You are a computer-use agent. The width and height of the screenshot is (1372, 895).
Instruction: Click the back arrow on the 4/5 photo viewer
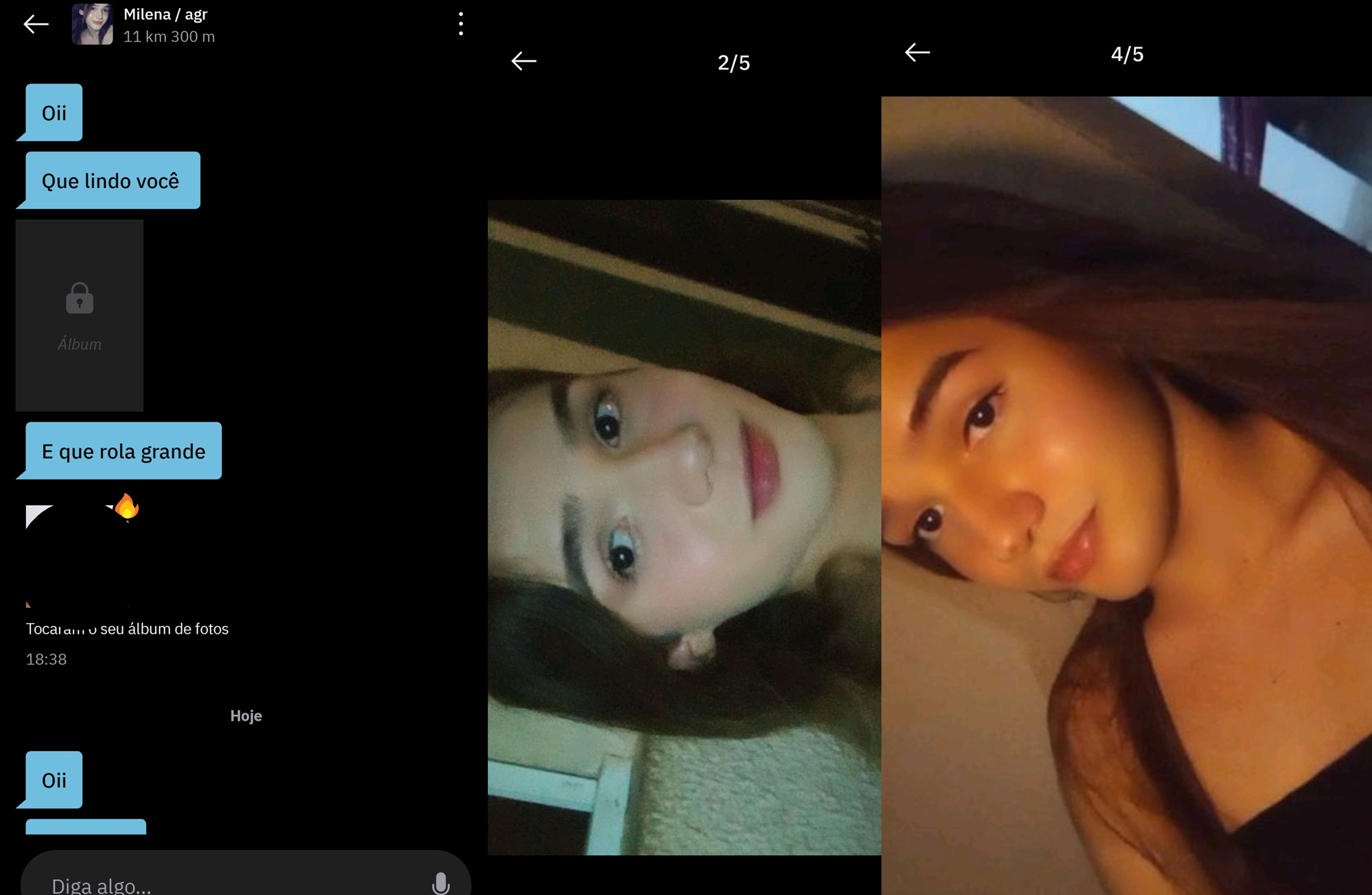[917, 53]
